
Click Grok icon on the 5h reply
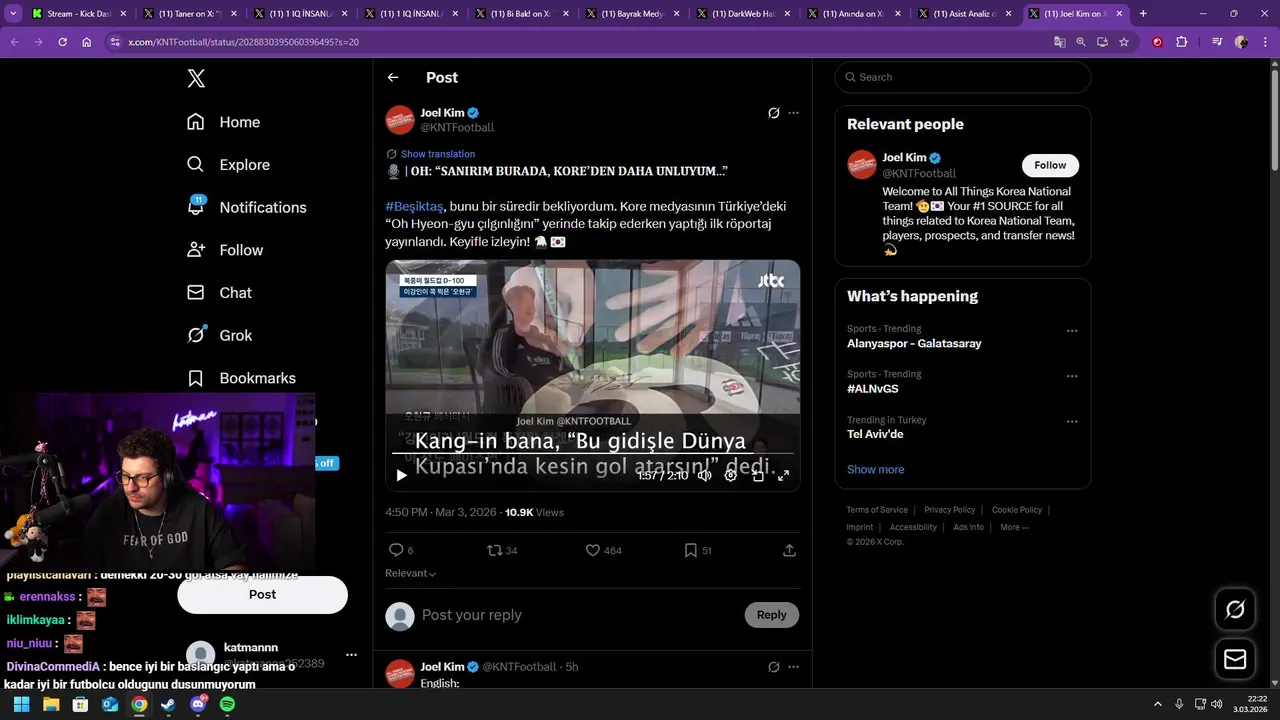[x=773, y=667]
